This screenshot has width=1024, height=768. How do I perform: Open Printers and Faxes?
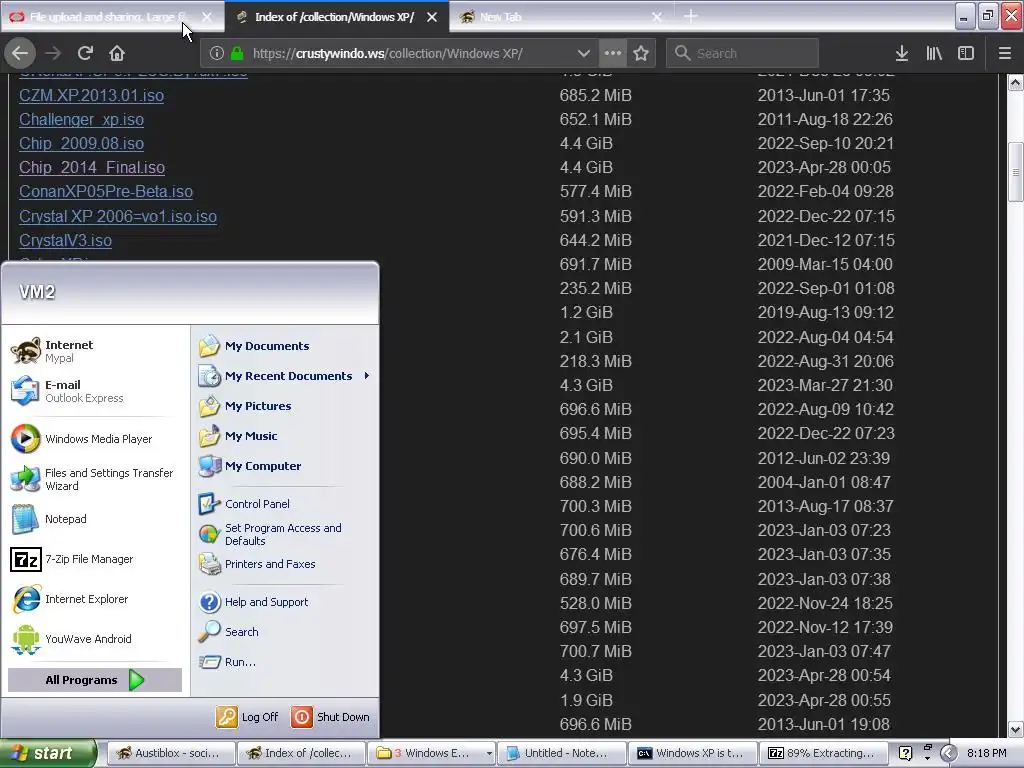[x=285, y=564]
